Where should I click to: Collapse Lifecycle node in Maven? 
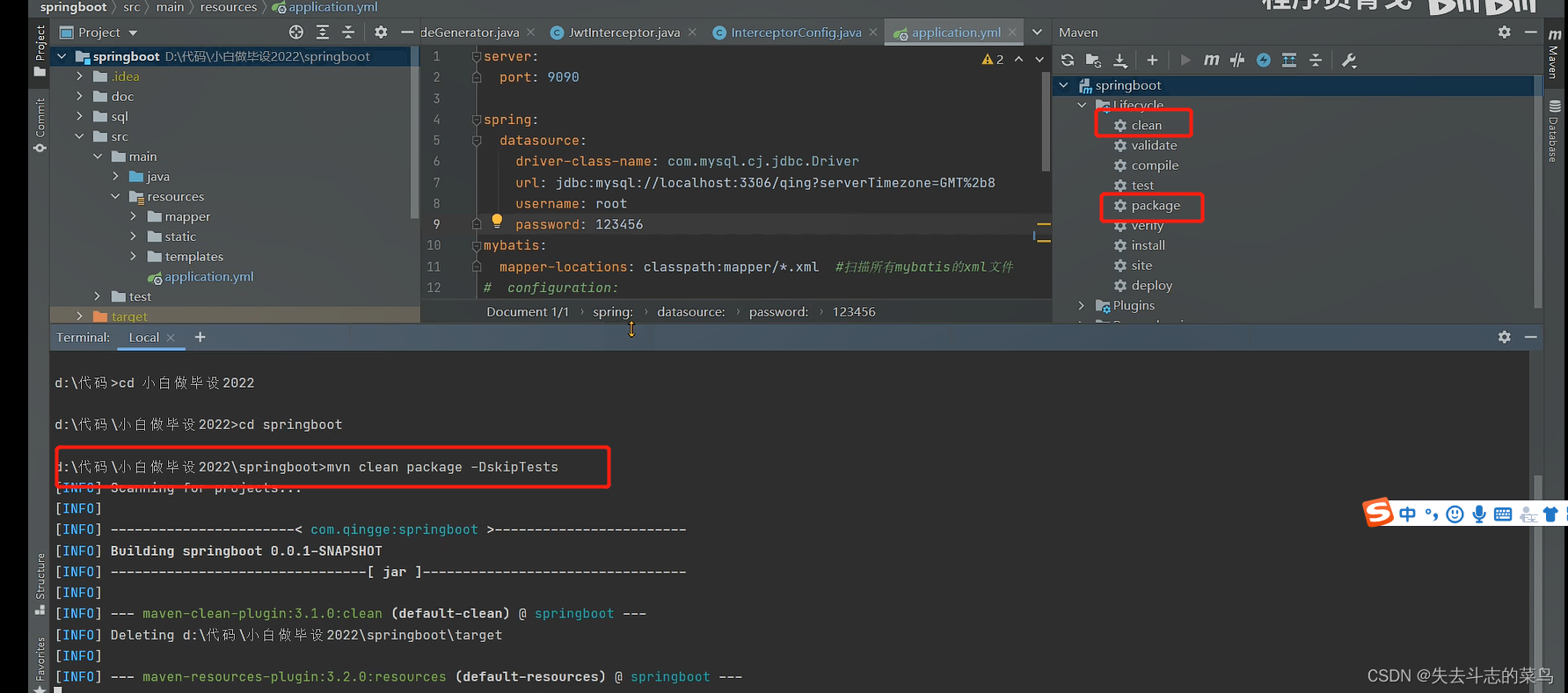point(1083,105)
